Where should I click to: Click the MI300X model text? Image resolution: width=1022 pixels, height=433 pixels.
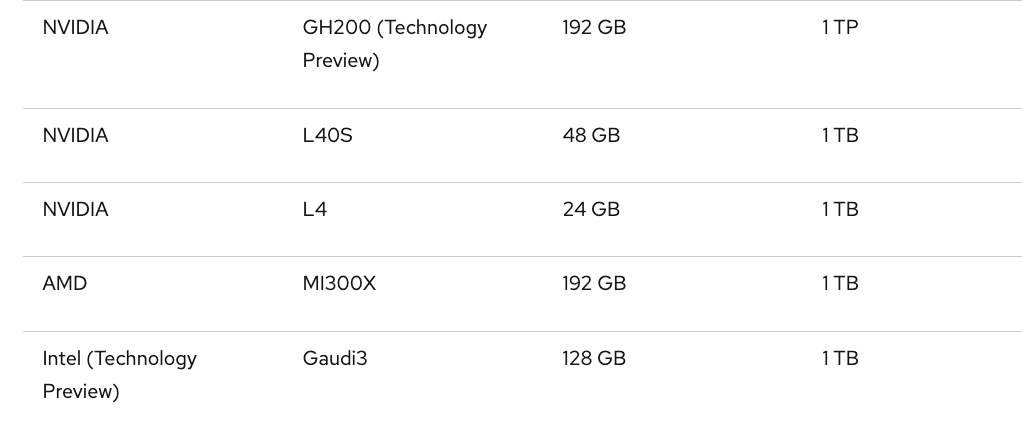pos(339,284)
